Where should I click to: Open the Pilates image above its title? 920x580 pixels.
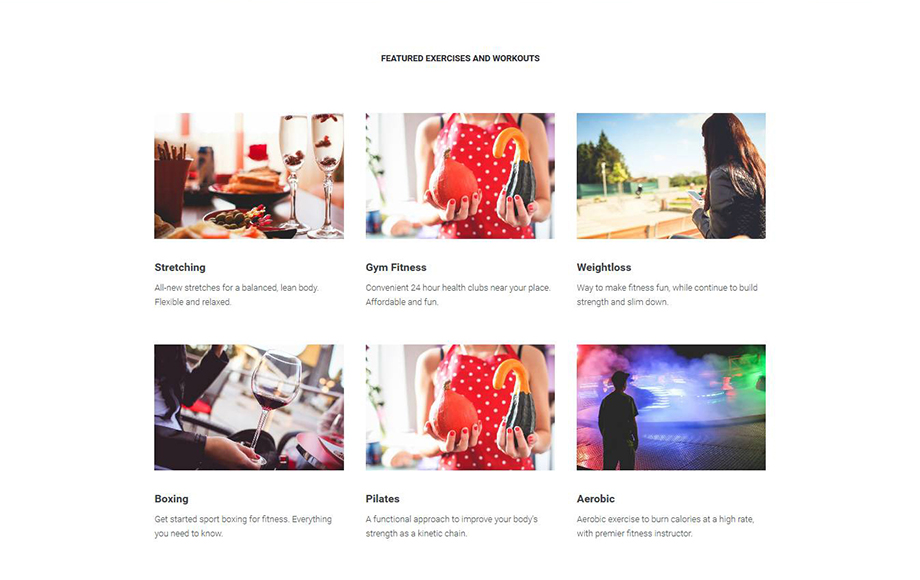(x=460, y=407)
